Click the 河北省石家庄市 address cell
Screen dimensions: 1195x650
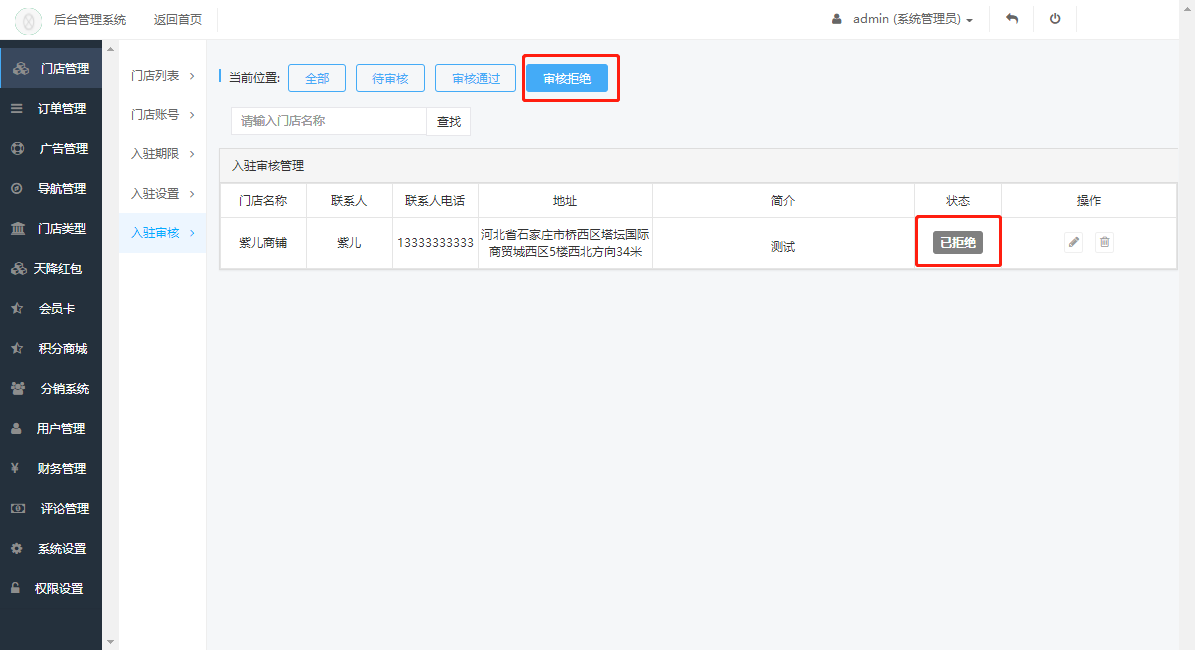[565, 243]
